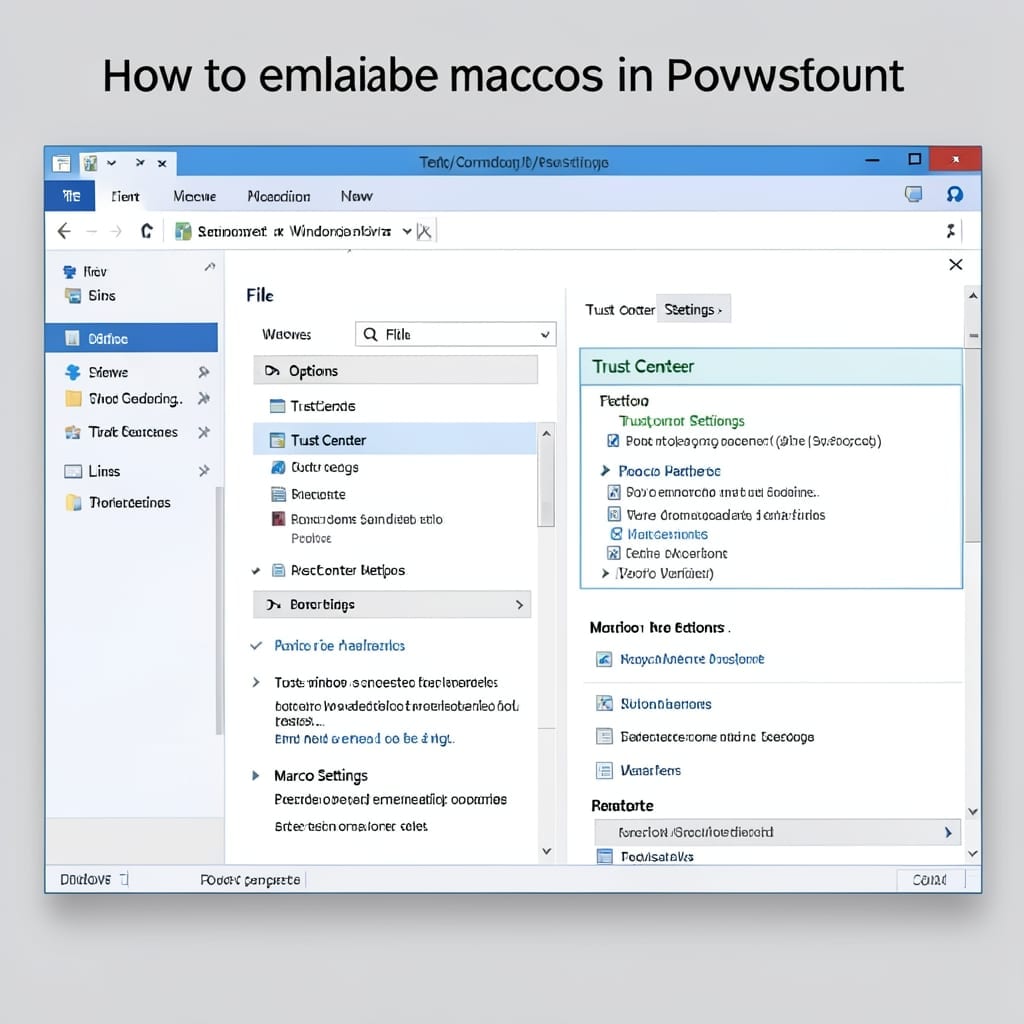Expand the Pcocio Parthebe section
This screenshot has width=1024, height=1024.
[605, 470]
